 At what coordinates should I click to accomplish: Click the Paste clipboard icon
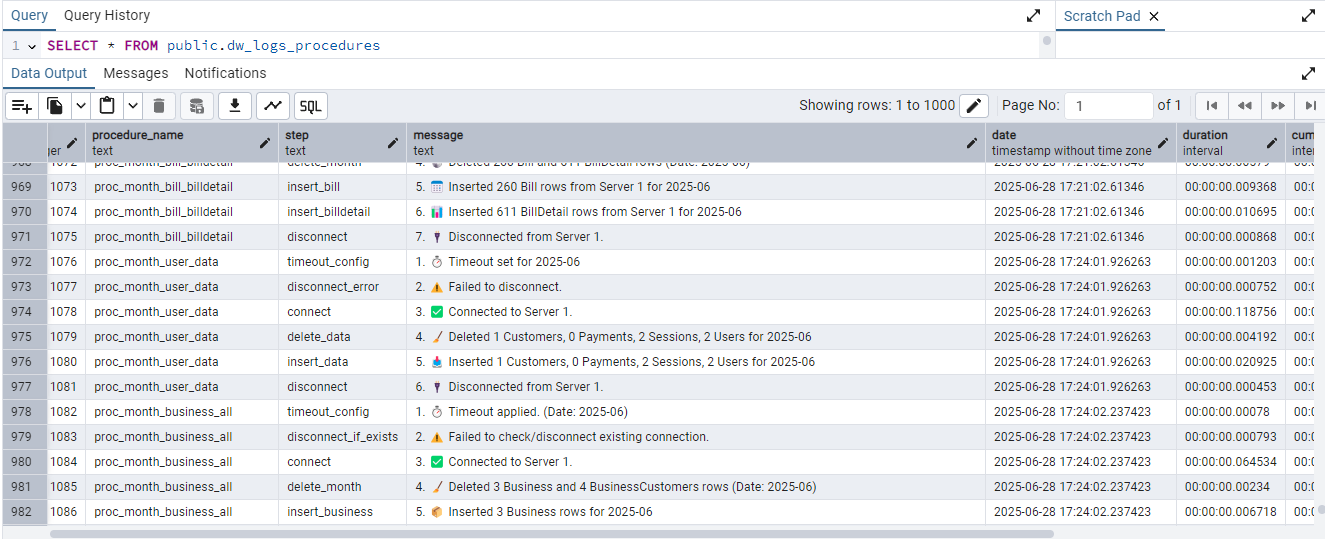coord(107,106)
